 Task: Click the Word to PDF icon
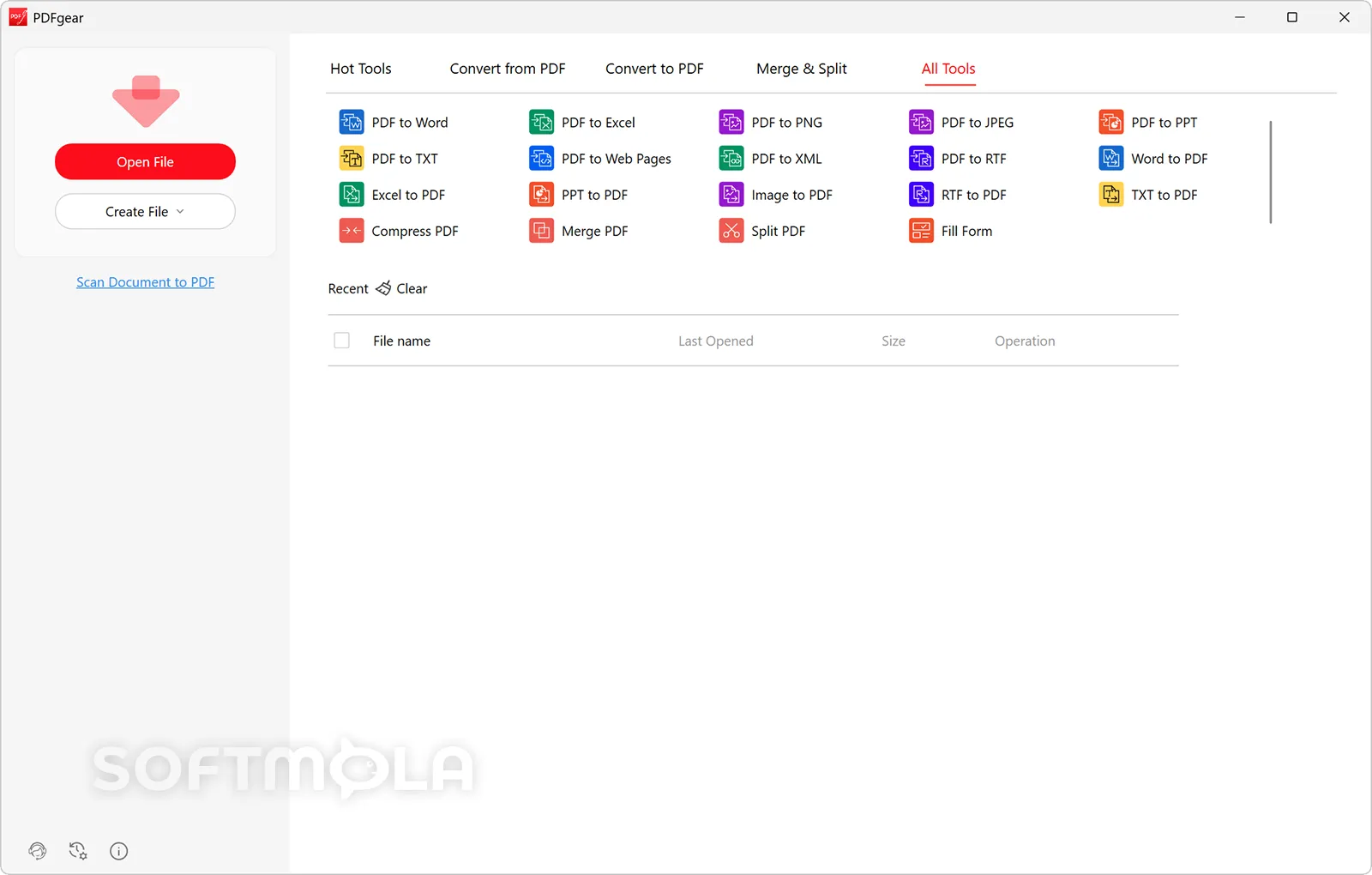1111,159
